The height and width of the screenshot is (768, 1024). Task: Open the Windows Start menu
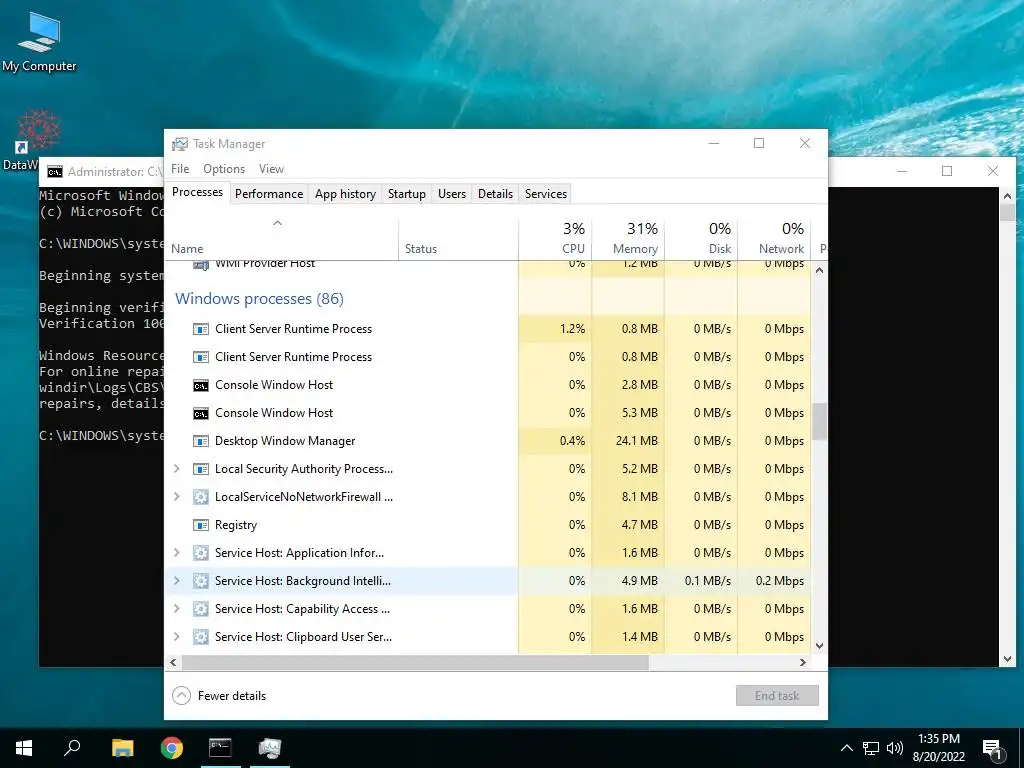pyautogui.click(x=24, y=748)
